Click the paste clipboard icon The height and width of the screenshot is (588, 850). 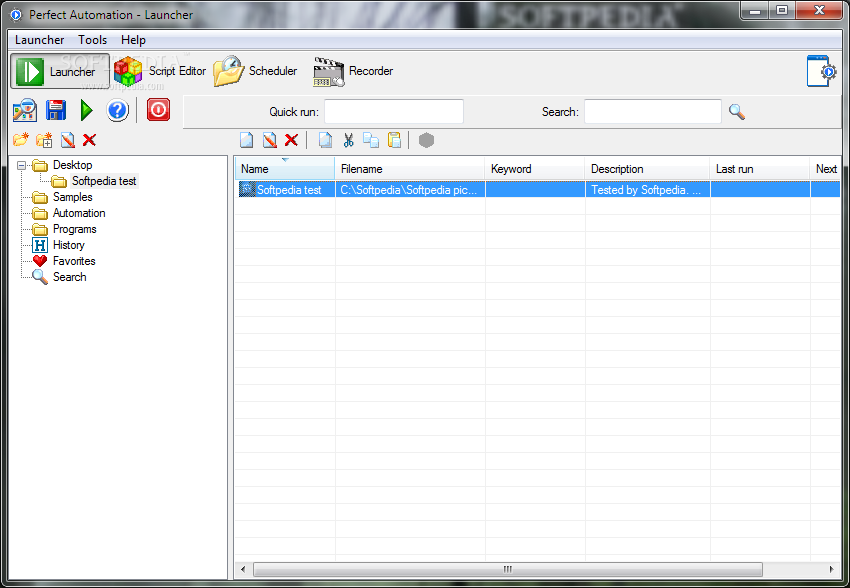click(394, 140)
